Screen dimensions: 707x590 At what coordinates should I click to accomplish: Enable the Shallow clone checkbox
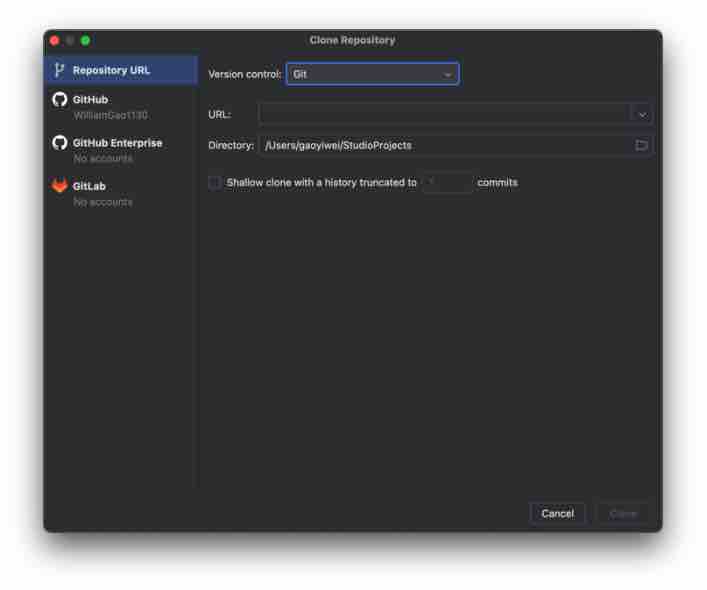[215, 183]
